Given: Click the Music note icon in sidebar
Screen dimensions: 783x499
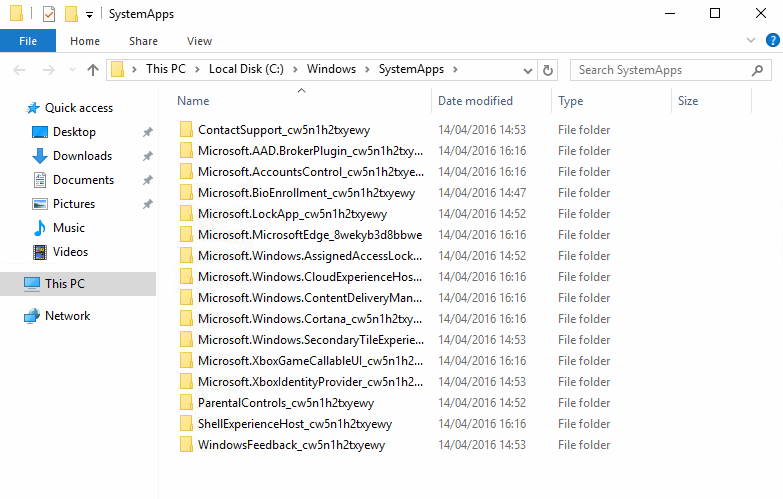Looking at the screenshot, I should click(39, 228).
